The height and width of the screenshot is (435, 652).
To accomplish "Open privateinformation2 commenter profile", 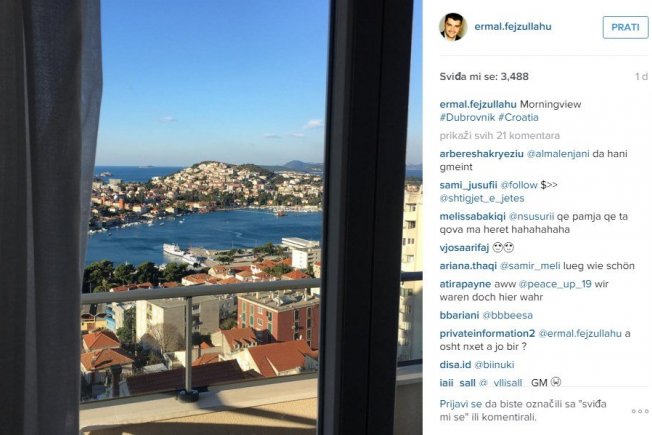I will pyautogui.click(x=487, y=334).
